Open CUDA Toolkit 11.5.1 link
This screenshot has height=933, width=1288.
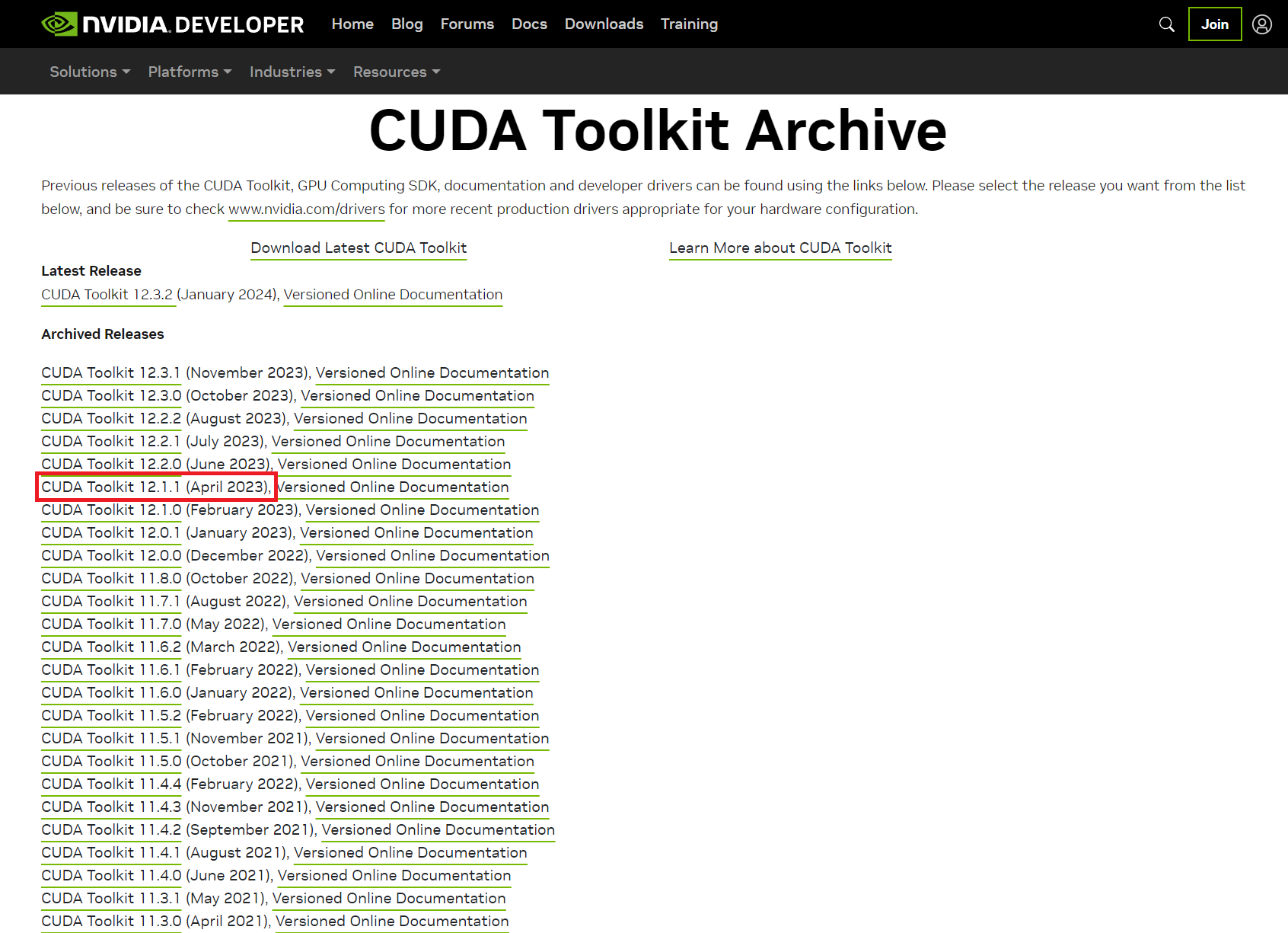[111, 739]
